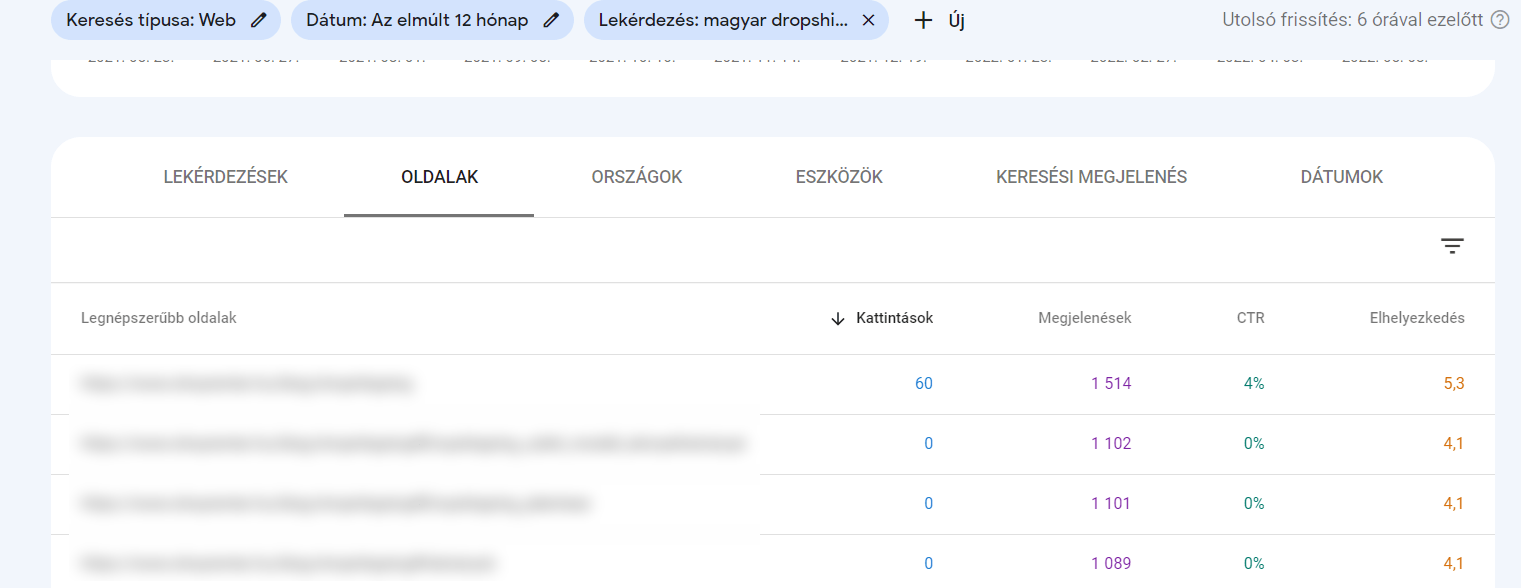Open the table filter rows icon

click(1452, 246)
